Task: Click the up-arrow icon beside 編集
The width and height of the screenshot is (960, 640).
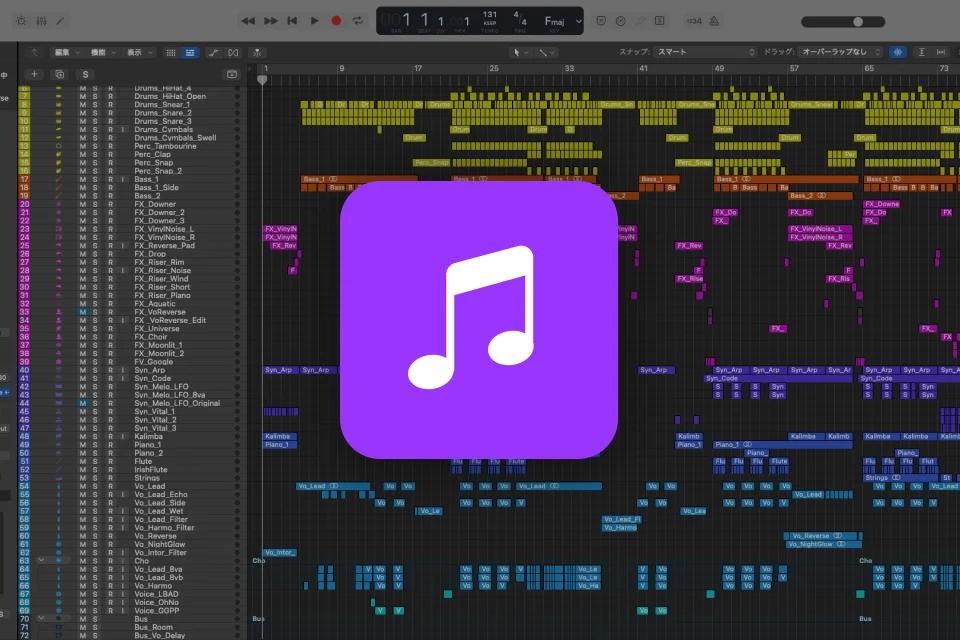Action: coord(34,53)
